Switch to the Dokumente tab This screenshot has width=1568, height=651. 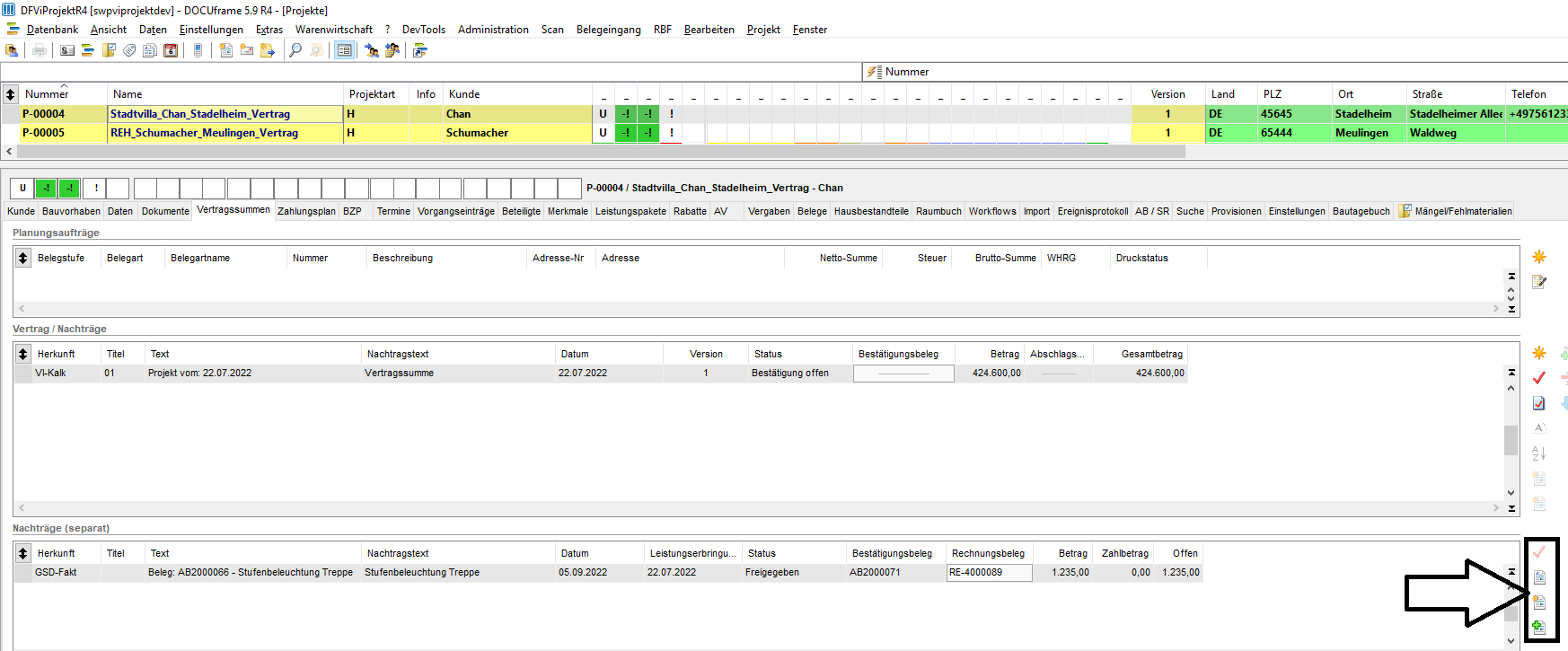pyautogui.click(x=165, y=211)
